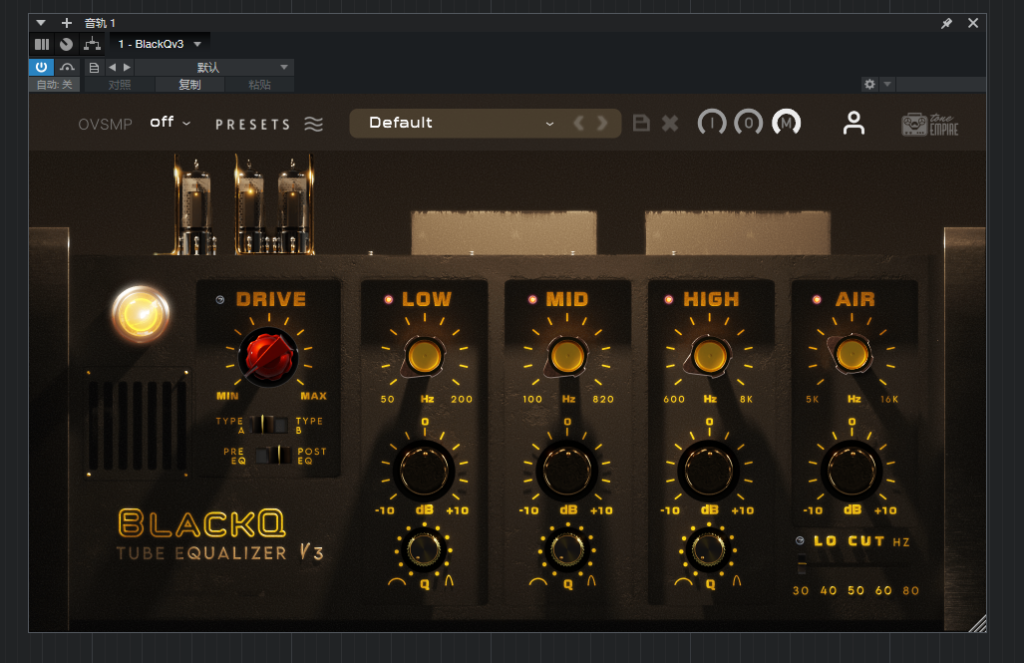The height and width of the screenshot is (663, 1024).
Task: Click the Tone Empire logo
Action: point(929,124)
